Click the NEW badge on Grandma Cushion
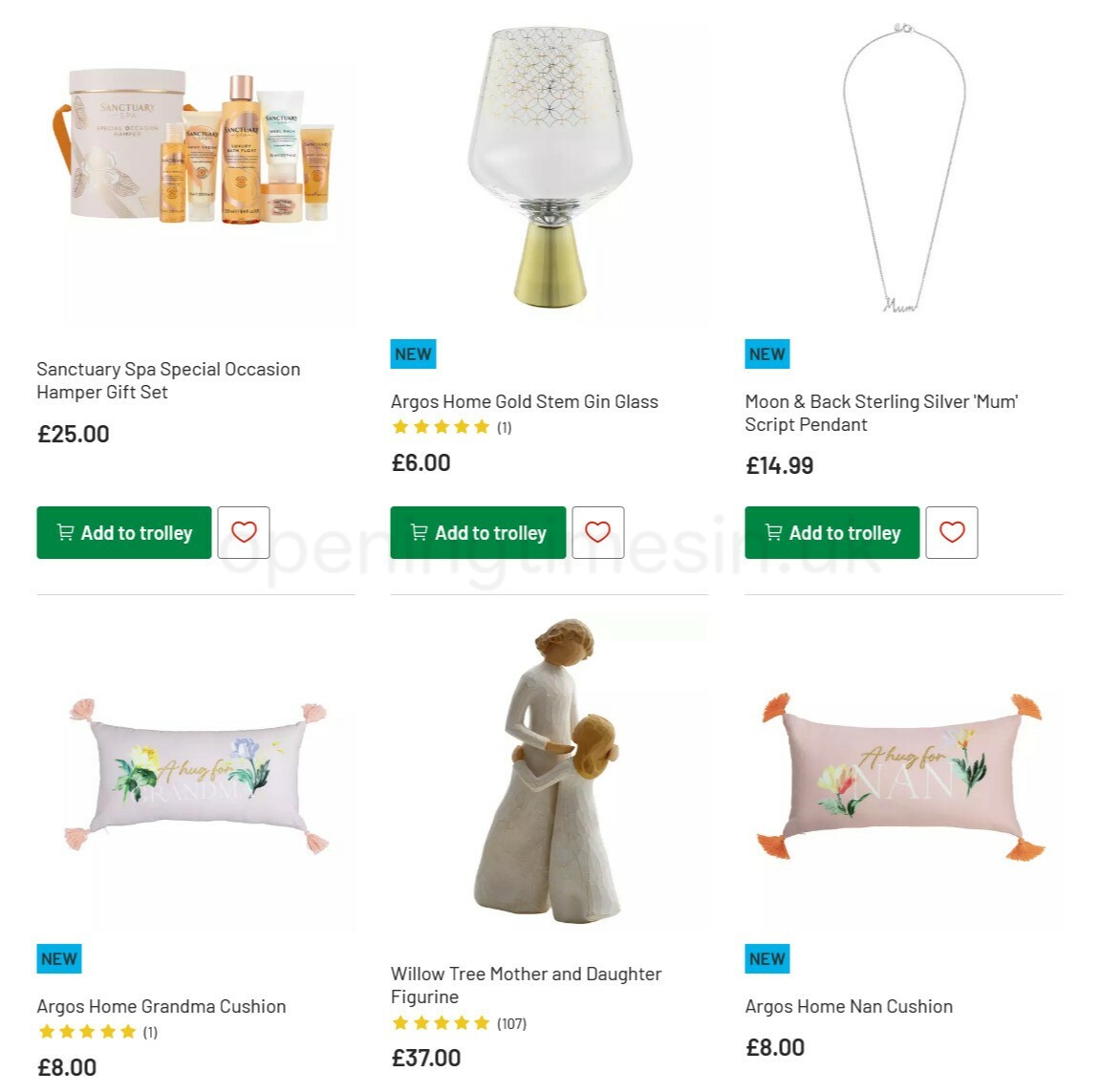 pyautogui.click(x=58, y=958)
